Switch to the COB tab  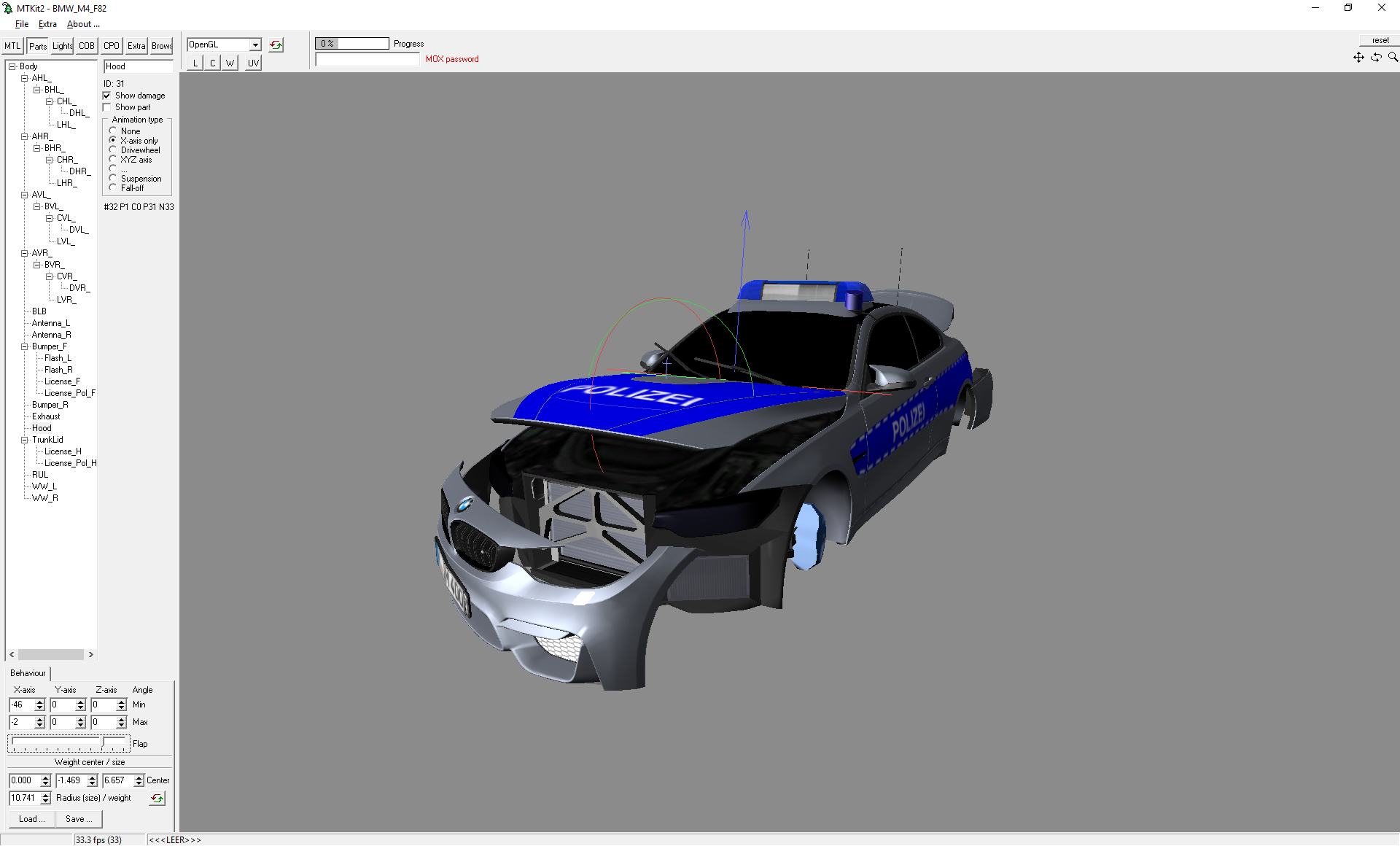point(87,46)
